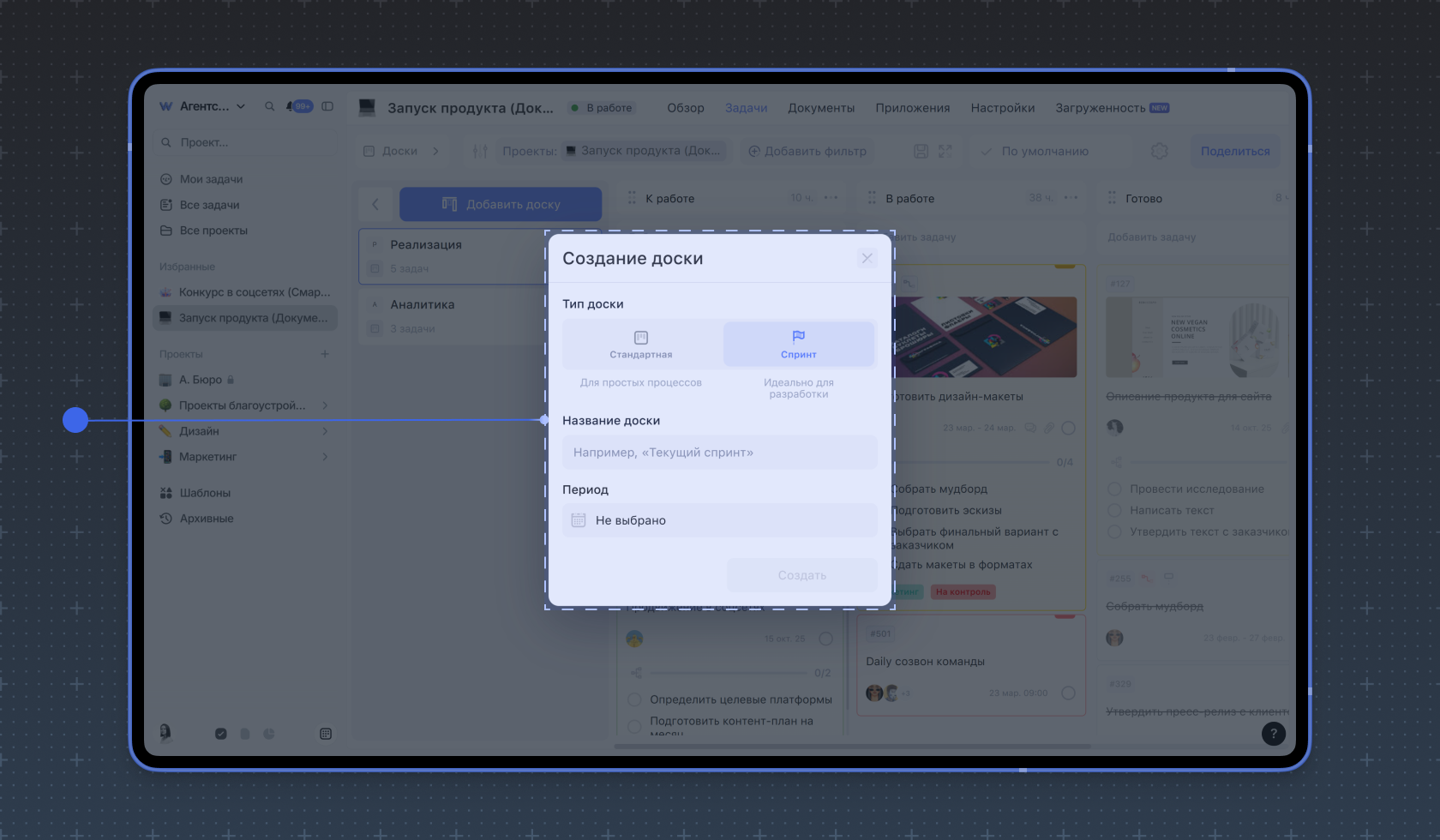Toggle the sidebar panel collapse icon

pos(327,106)
